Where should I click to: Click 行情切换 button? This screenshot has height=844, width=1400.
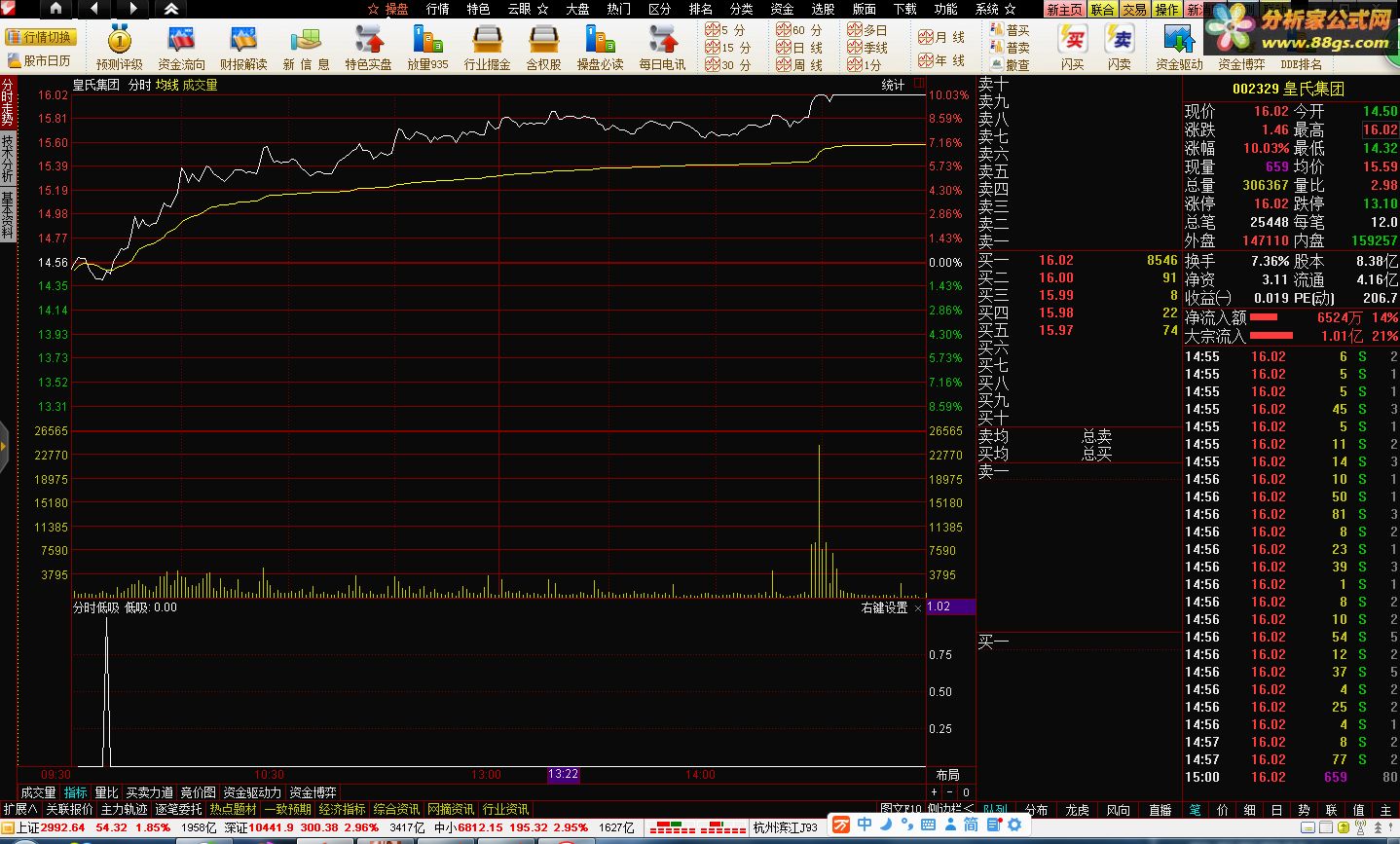click(x=41, y=37)
